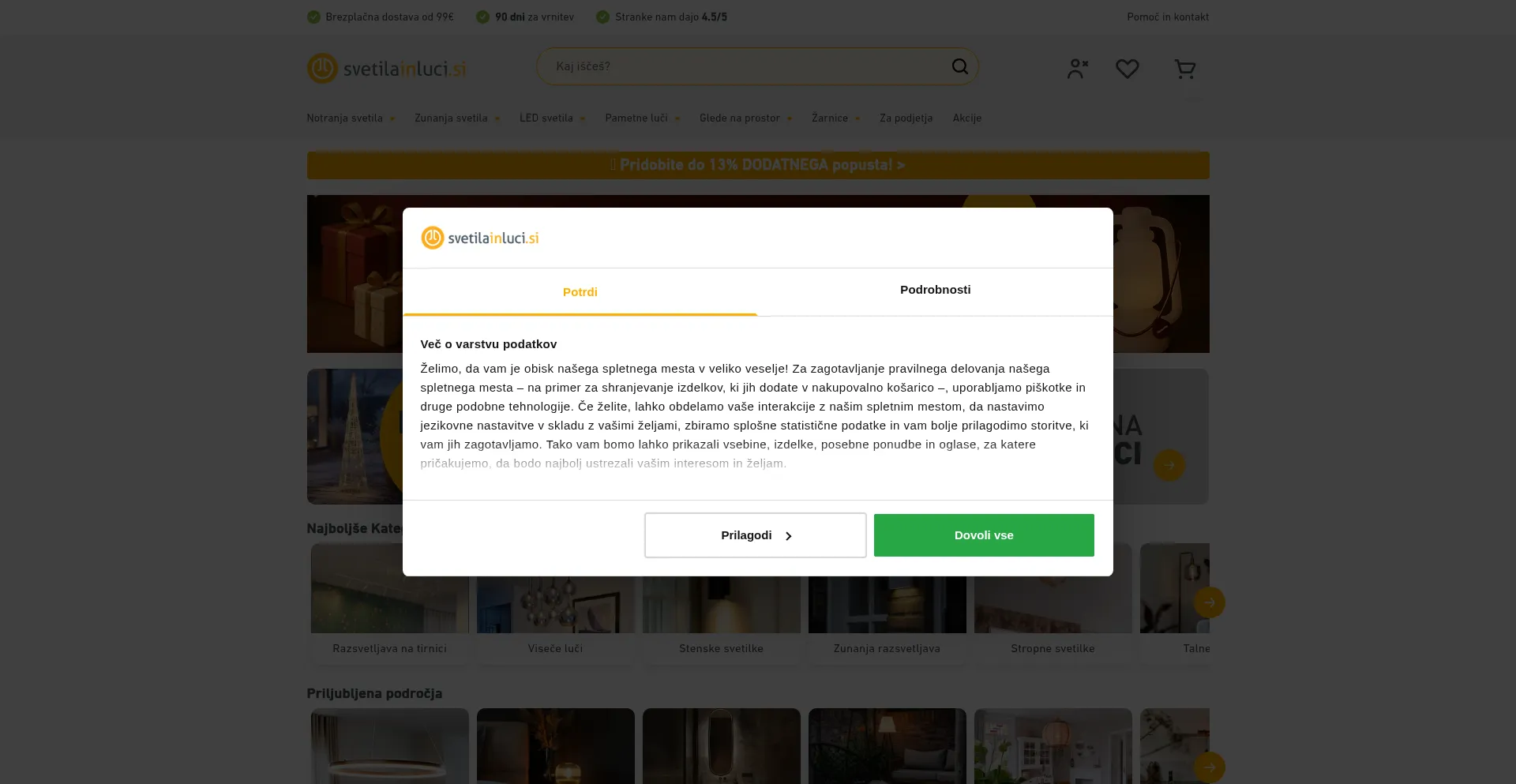This screenshot has width=1516, height=784.
Task: Expand the Notranja svetila menu
Action: coord(351,118)
